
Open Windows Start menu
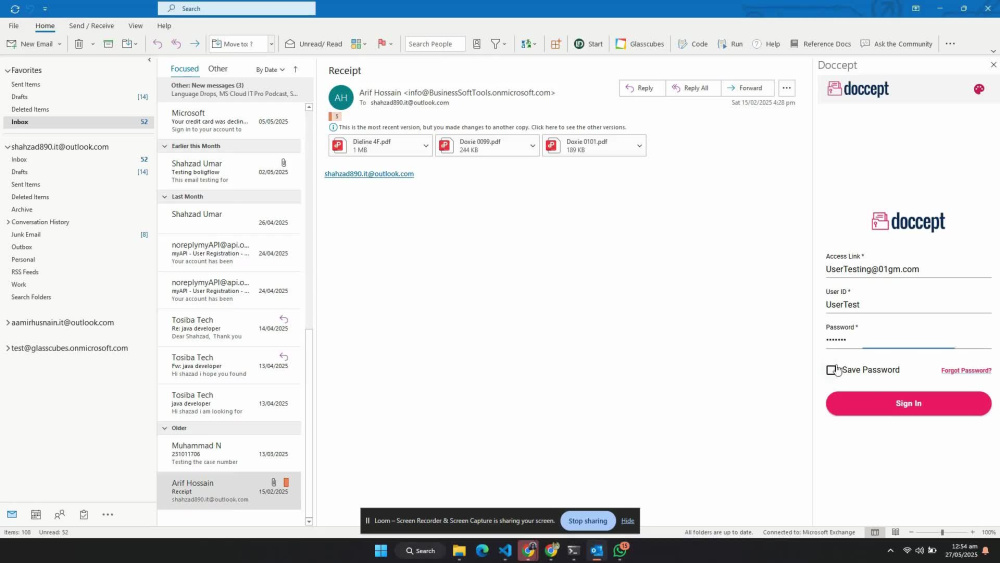tap(381, 551)
